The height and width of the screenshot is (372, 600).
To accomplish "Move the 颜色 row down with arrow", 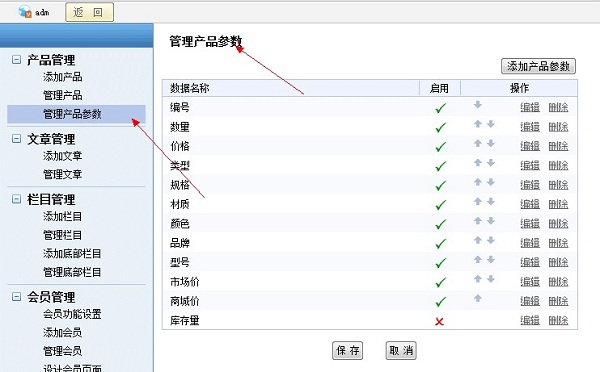I will [491, 221].
